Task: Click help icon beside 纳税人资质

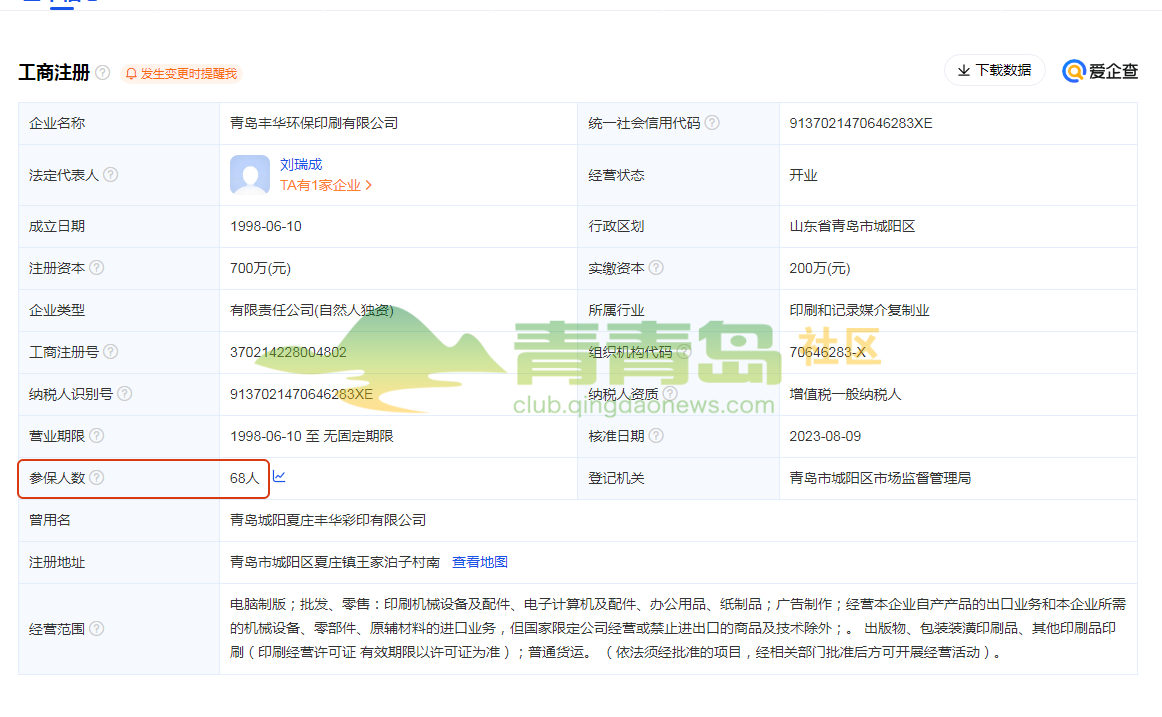Action: (670, 394)
